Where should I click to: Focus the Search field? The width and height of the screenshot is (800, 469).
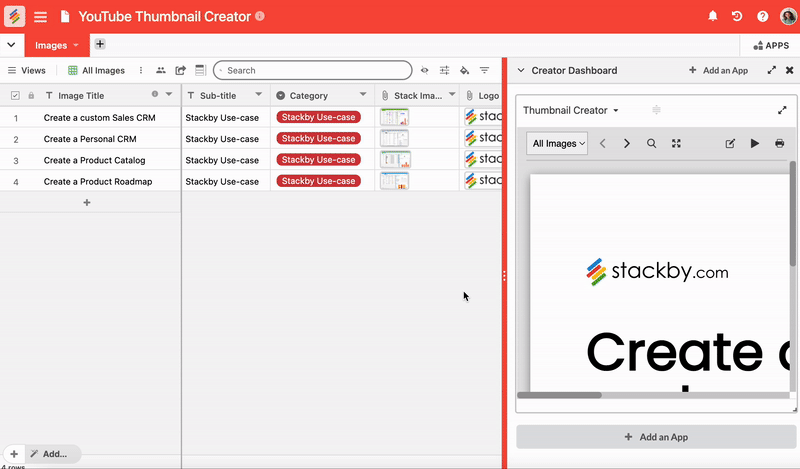312,70
